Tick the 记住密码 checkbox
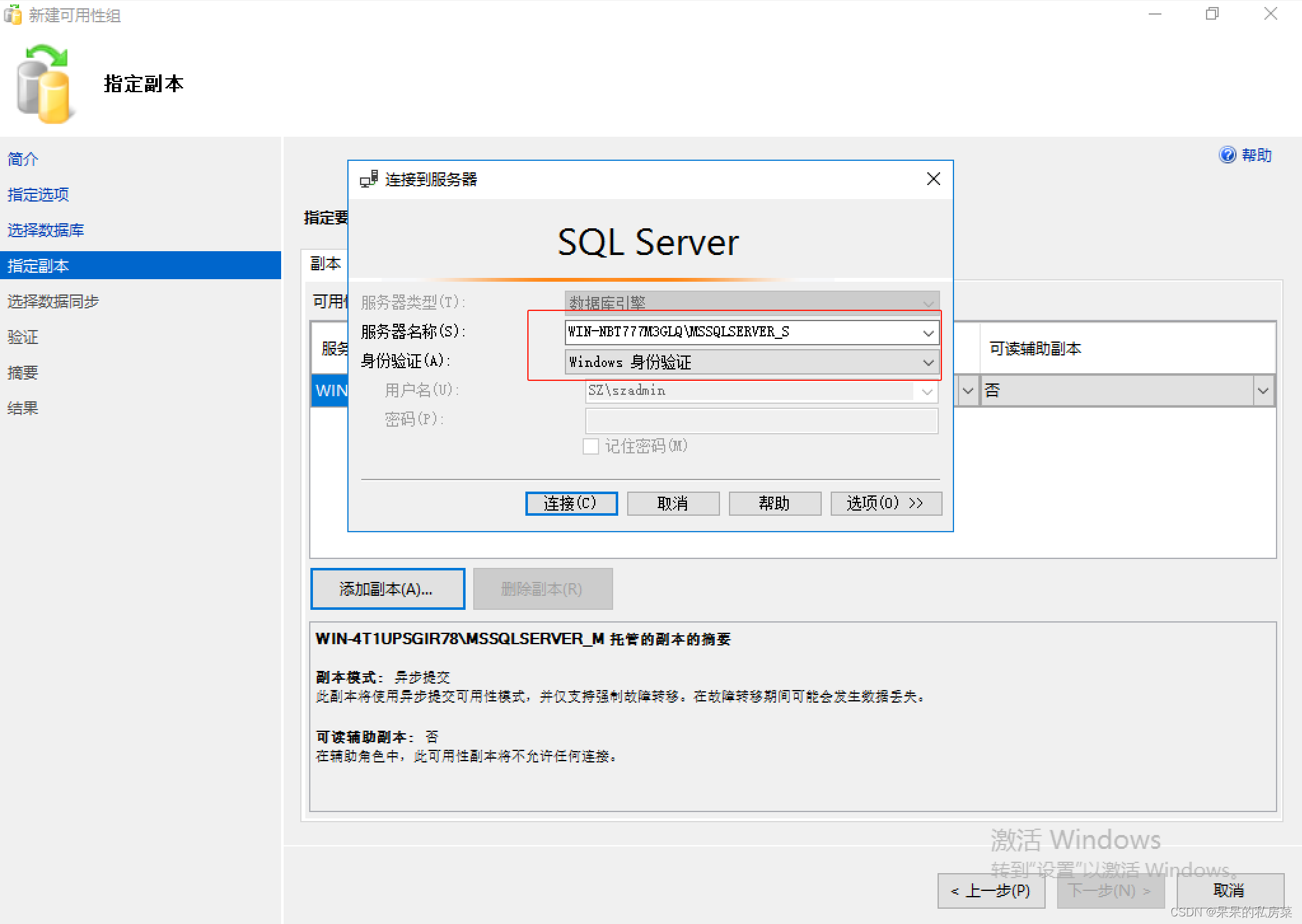 coord(591,446)
